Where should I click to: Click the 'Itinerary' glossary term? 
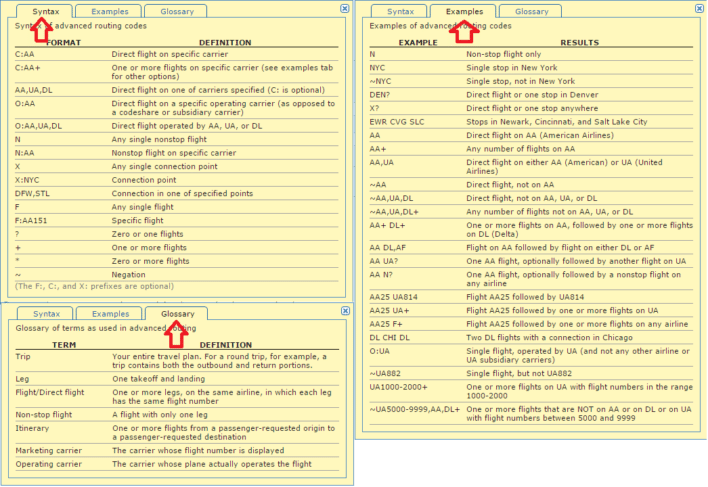32,428
